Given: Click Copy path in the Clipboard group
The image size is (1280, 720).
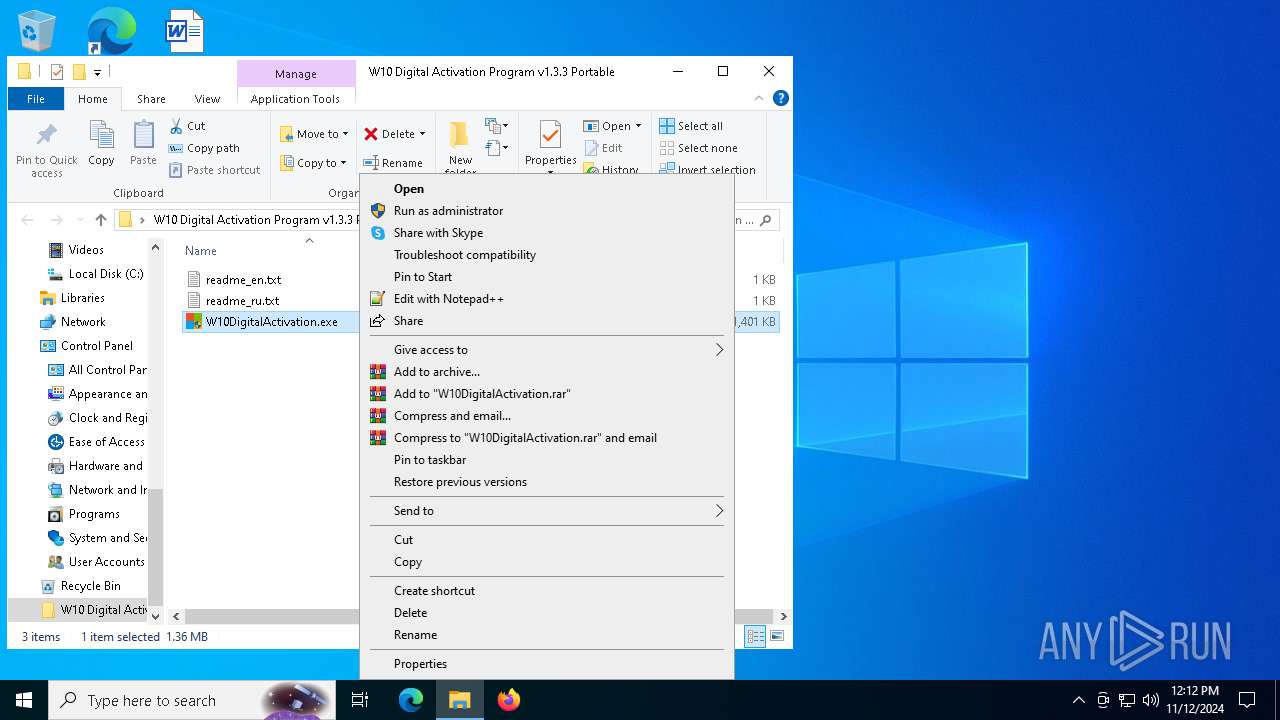Looking at the screenshot, I should pos(204,148).
